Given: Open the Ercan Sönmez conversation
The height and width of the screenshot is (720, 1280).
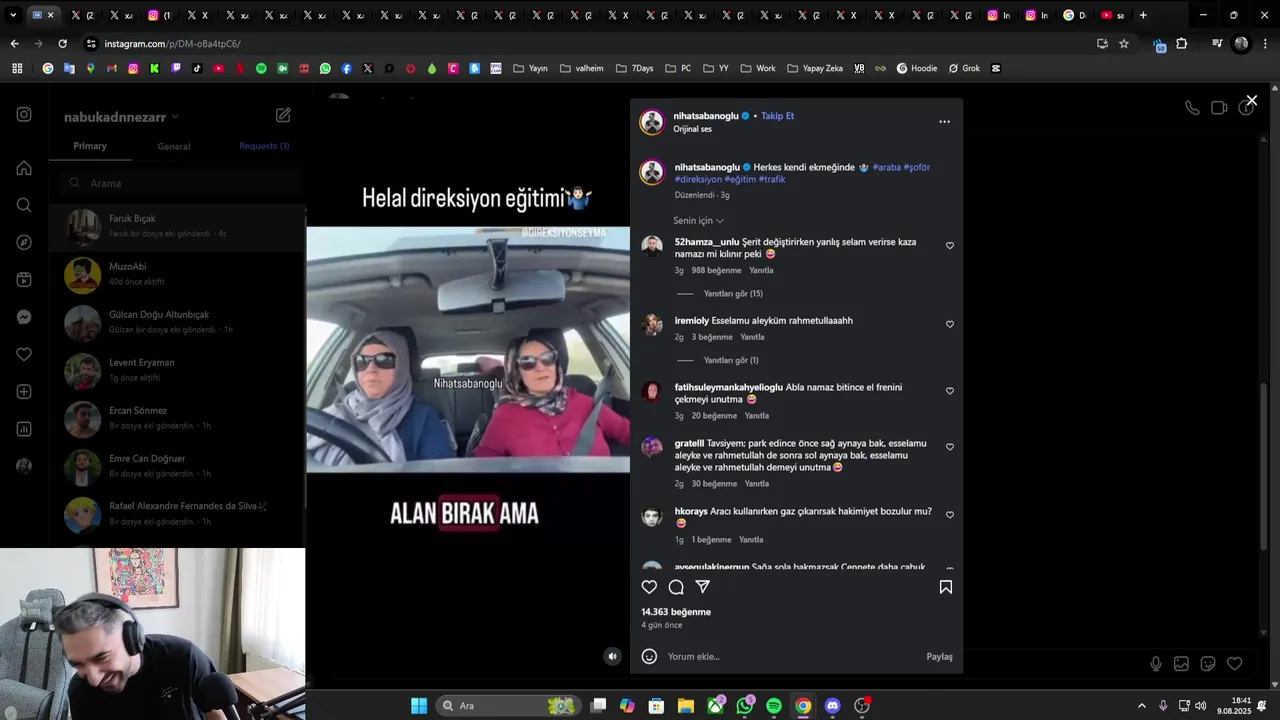Looking at the screenshot, I should pos(178,418).
